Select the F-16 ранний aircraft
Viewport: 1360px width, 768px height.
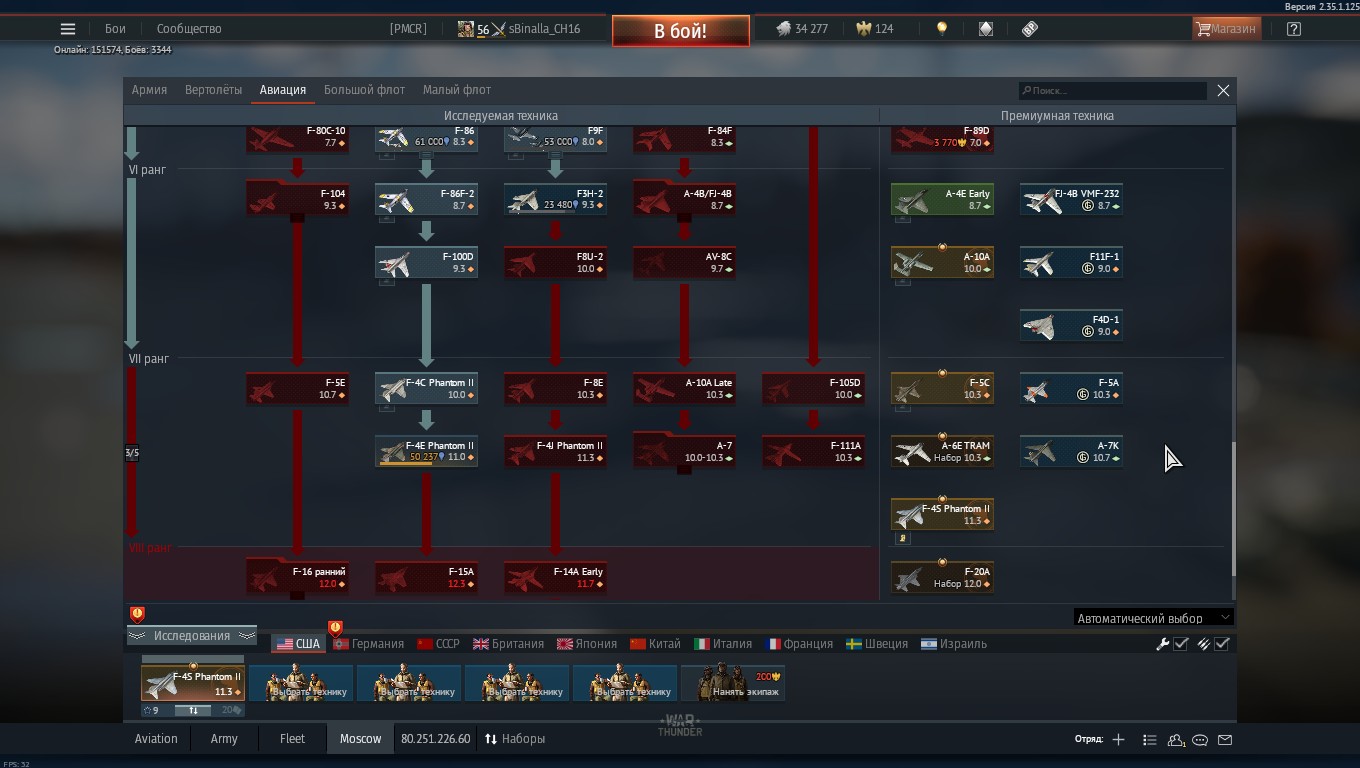tap(297, 578)
